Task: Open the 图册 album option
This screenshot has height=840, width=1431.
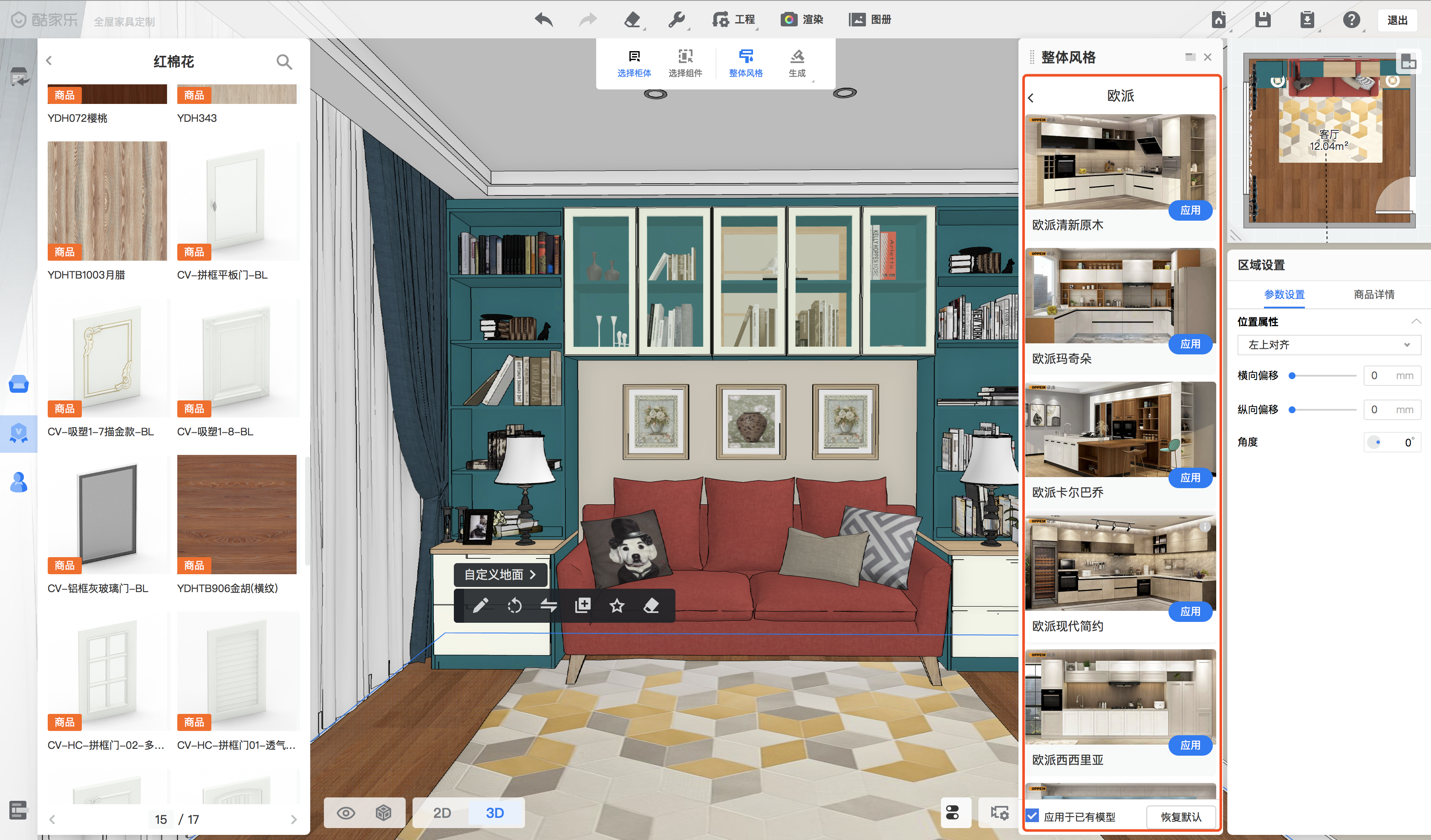Action: click(x=870, y=20)
